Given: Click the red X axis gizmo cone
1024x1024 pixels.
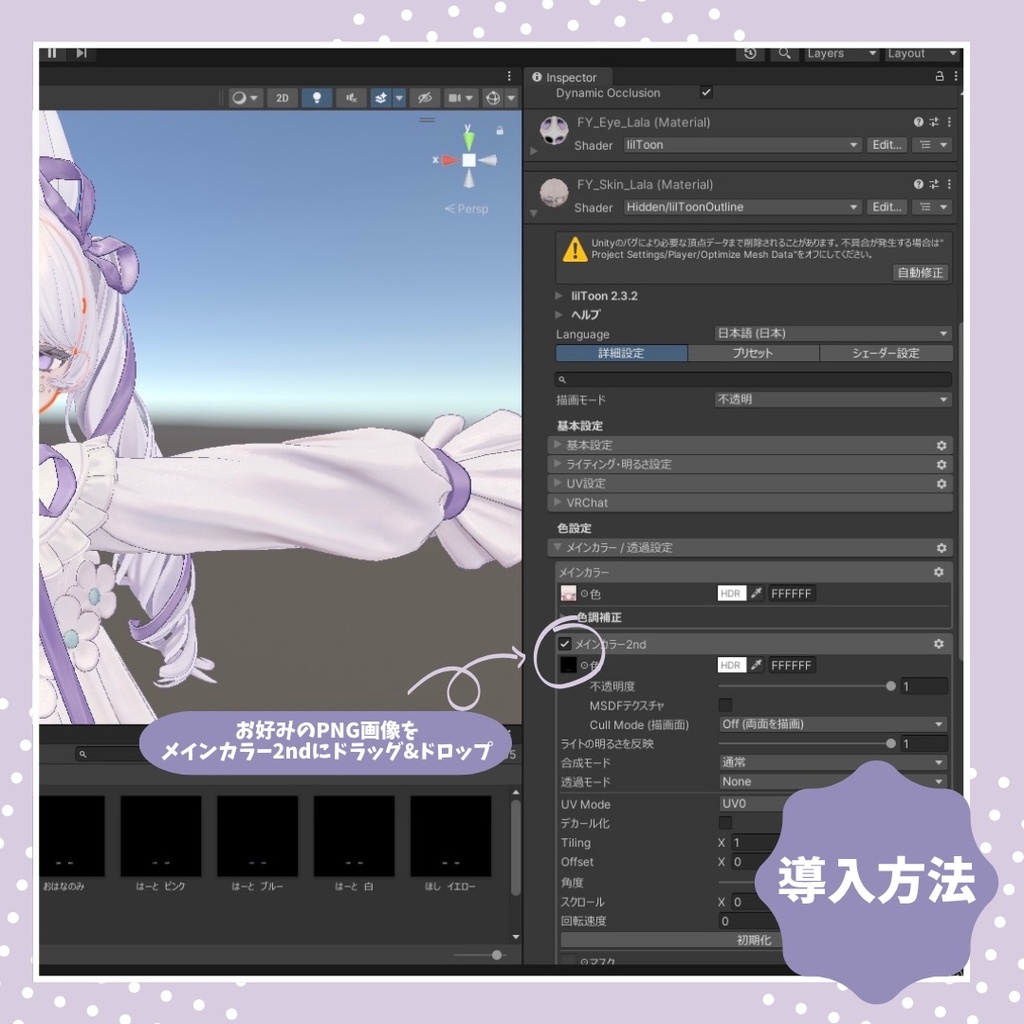Looking at the screenshot, I should coord(449,159).
